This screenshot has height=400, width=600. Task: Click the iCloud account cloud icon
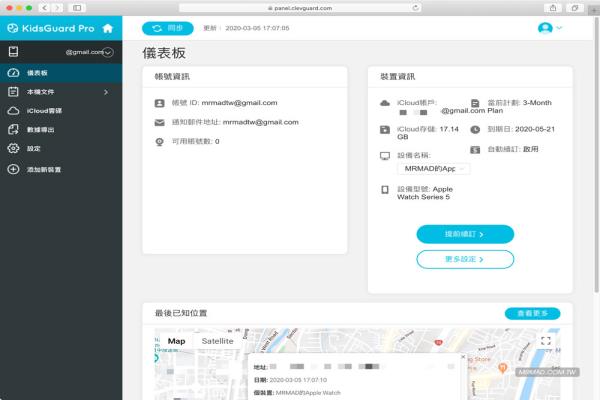[x=385, y=103]
